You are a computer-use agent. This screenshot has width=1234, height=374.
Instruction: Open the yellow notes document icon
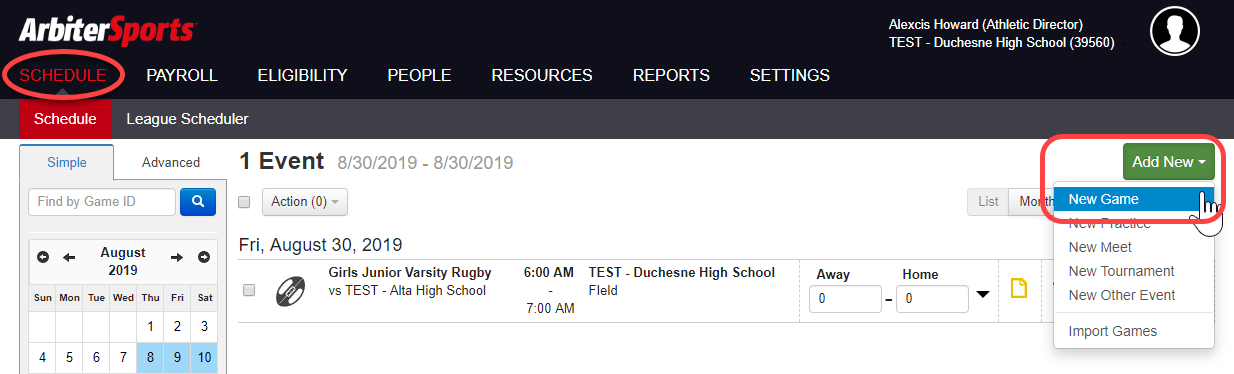[x=1019, y=290]
